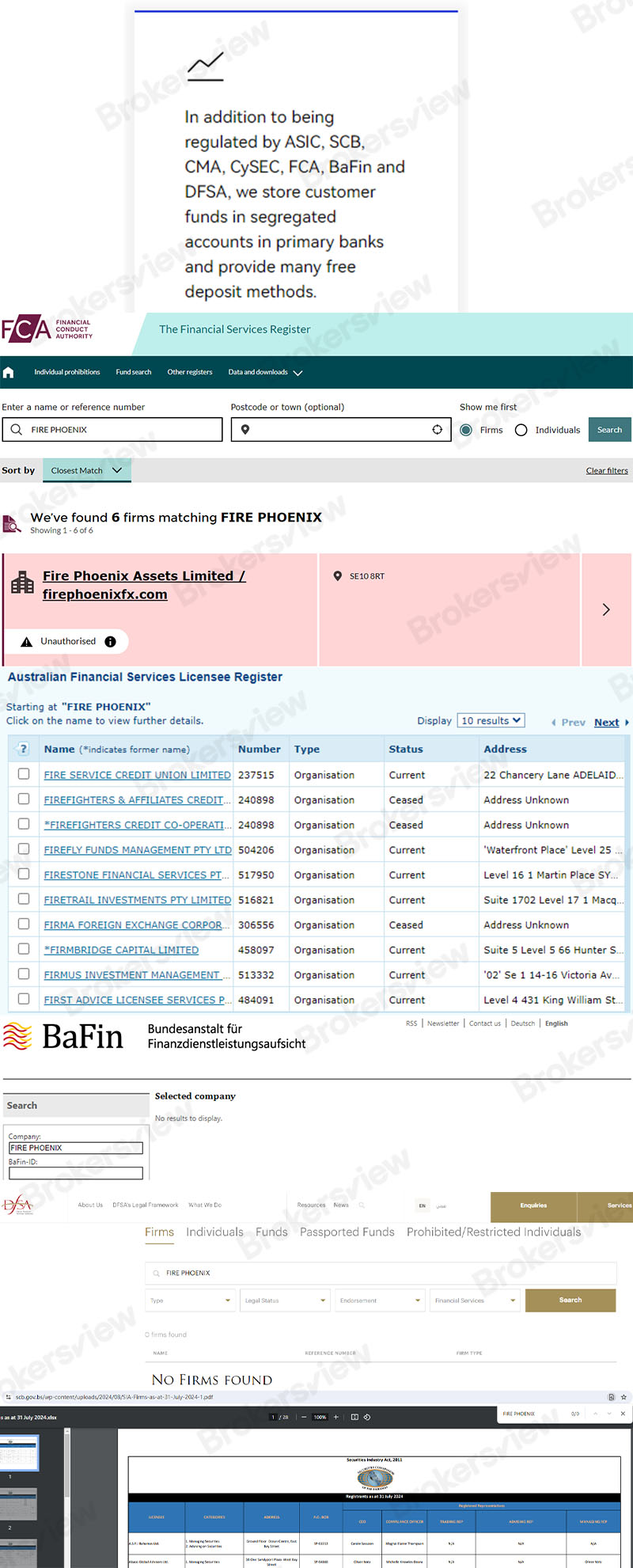Click PDF viewer zoom out minus button
The image size is (633, 1568).
pyautogui.click(x=304, y=1417)
